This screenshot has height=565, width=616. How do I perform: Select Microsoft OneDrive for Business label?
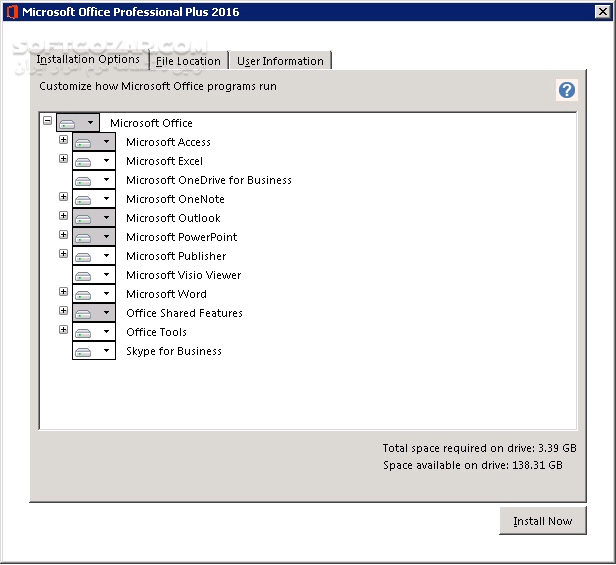coord(209,180)
